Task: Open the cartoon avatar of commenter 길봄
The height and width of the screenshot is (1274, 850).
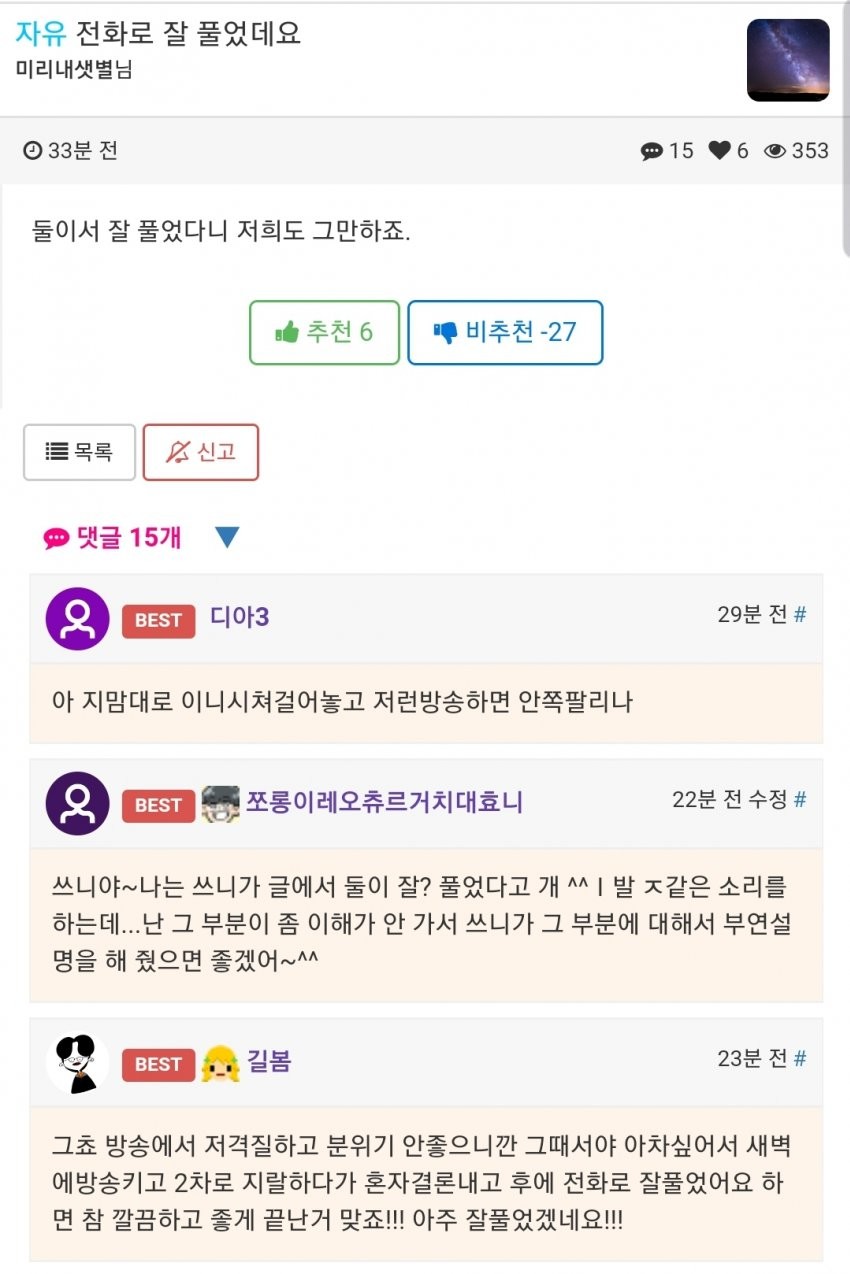Action: pos(77,1063)
